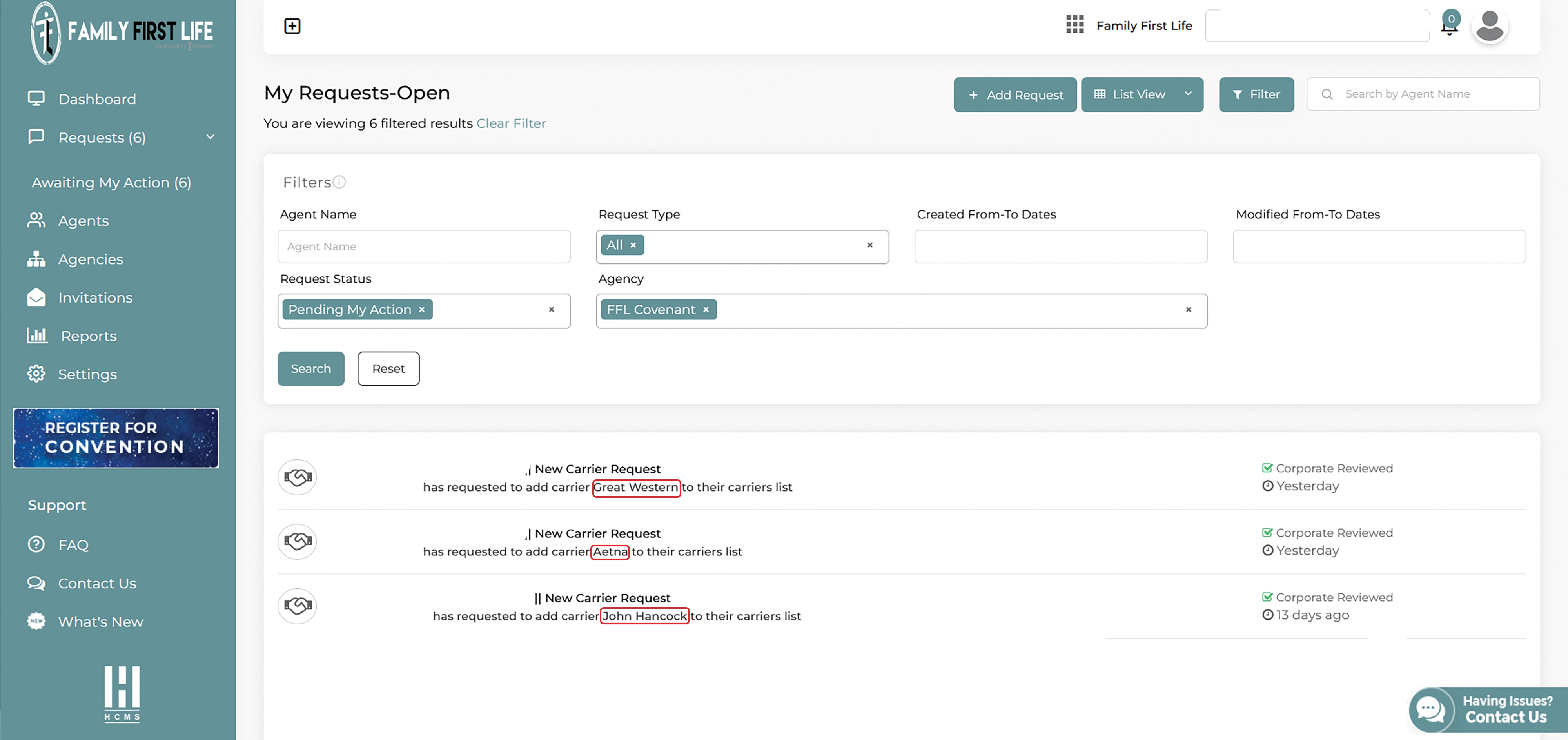Click the Settings gear icon
The width and height of the screenshot is (1568, 740).
[x=36, y=374]
